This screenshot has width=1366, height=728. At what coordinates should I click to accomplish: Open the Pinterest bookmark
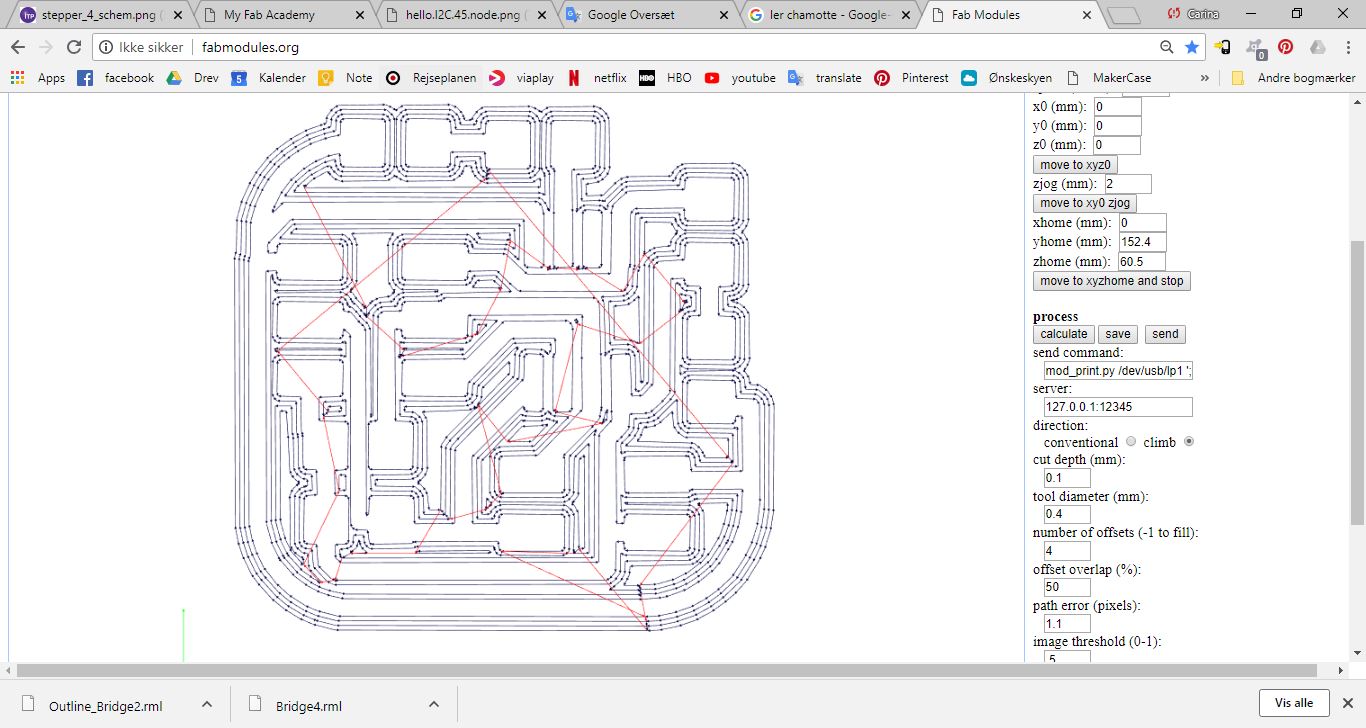point(911,78)
